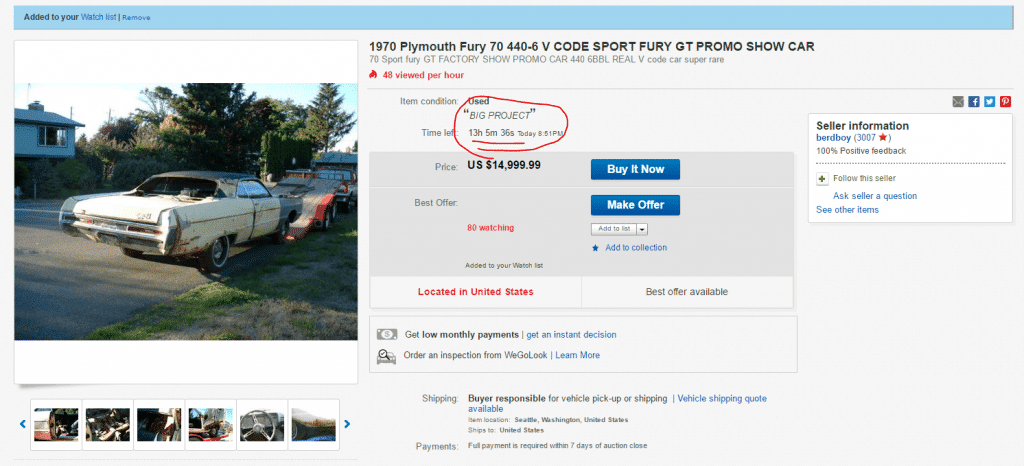Click get an instant decision link
Image resolution: width=1024 pixels, height=466 pixels.
(x=571, y=334)
